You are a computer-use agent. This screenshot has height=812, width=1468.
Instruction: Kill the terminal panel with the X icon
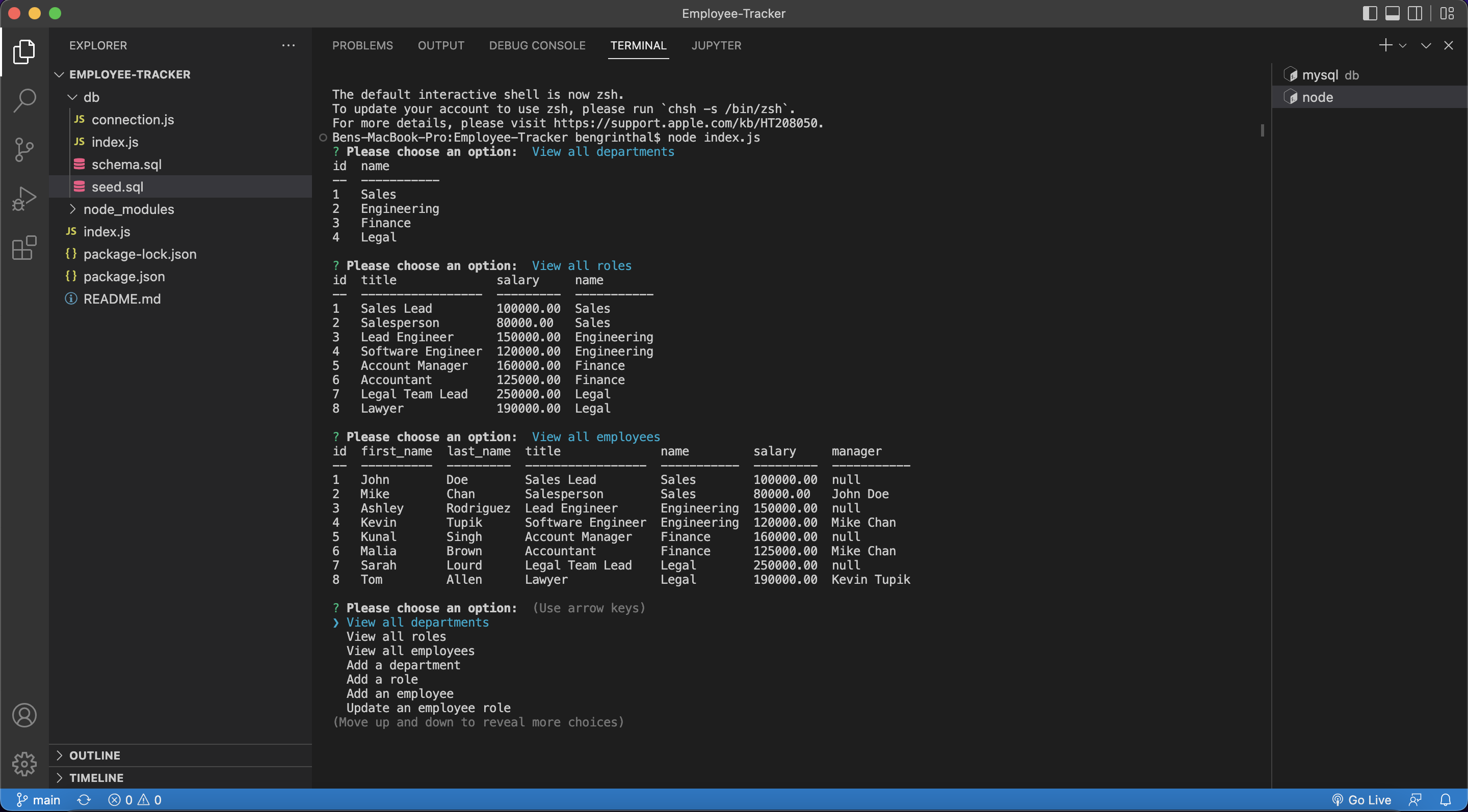pyautogui.click(x=1449, y=45)
